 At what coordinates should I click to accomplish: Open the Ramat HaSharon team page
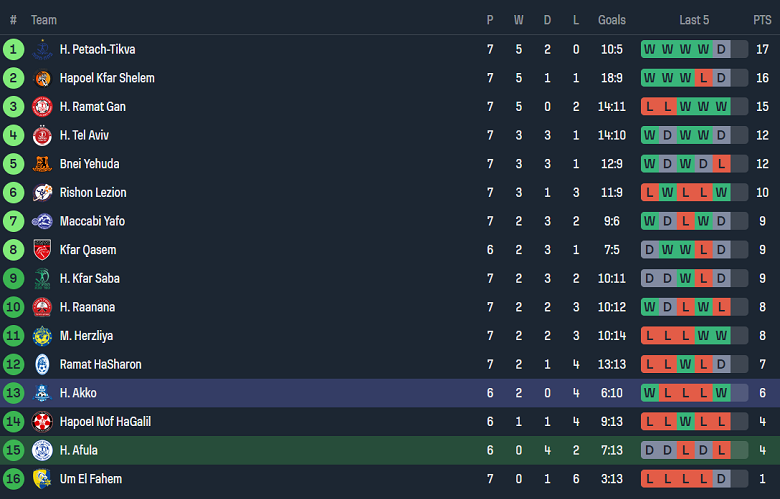tap(100, 364)
